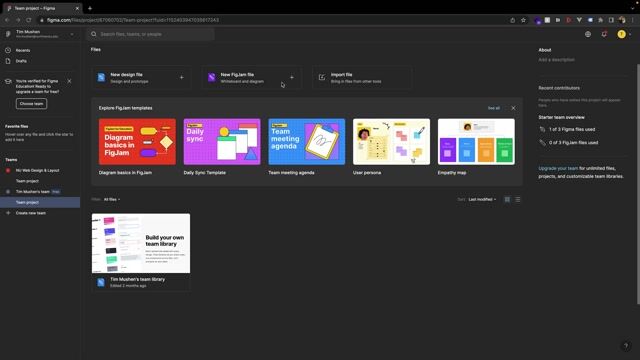The width and height of the screenshot is (640, 360).
Task: Open a new browser tab
Action: click(x=90, y=8)
